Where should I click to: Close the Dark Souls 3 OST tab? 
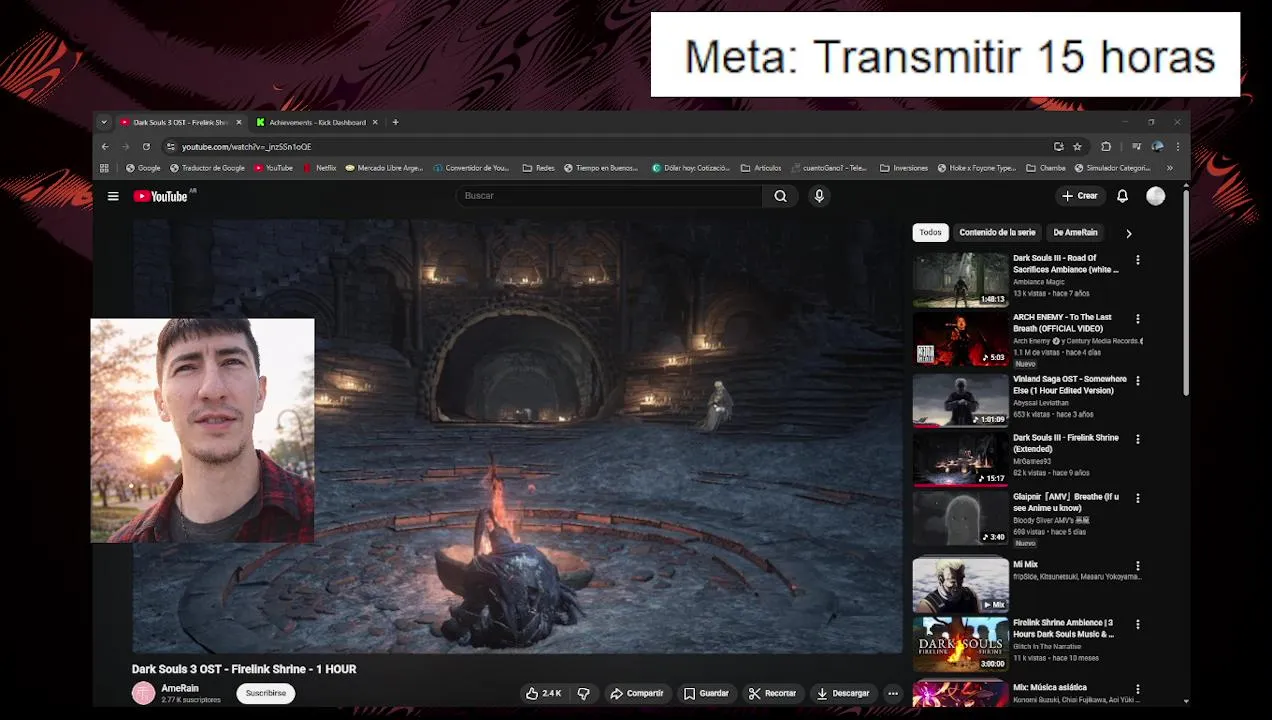[238, 122]
